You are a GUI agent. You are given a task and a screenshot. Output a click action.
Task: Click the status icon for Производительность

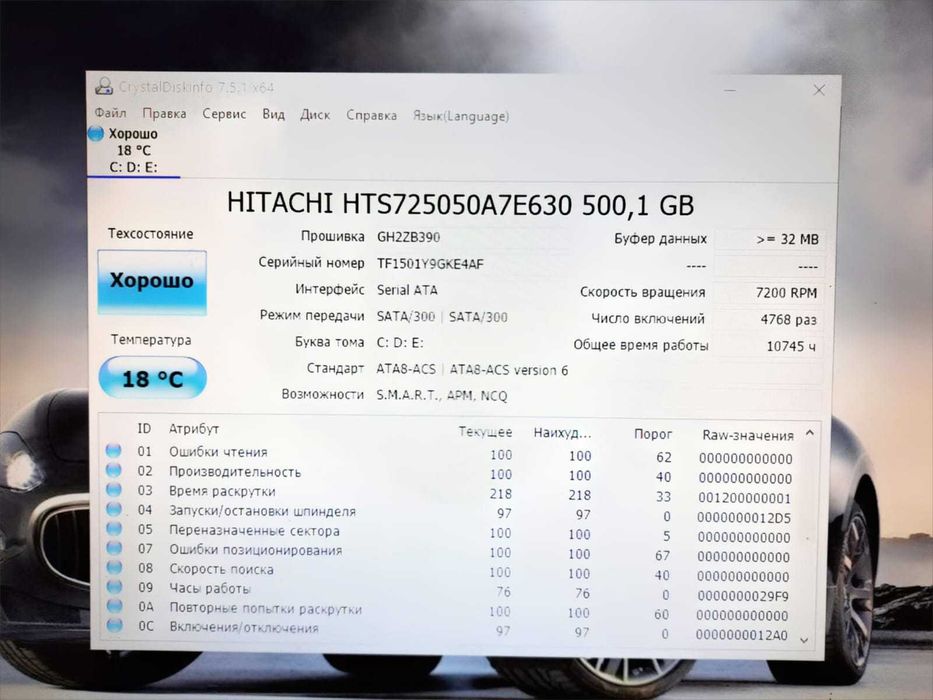coord(114,470)
